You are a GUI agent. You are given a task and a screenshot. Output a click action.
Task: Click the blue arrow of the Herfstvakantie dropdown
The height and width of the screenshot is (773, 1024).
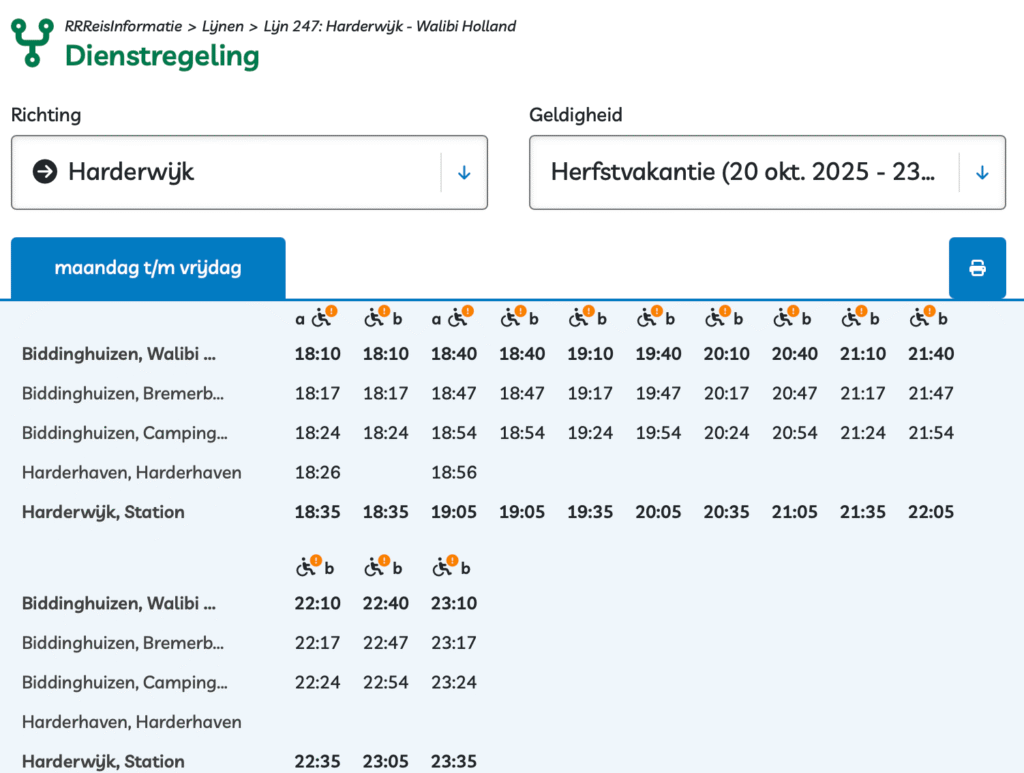pos(982,173)
